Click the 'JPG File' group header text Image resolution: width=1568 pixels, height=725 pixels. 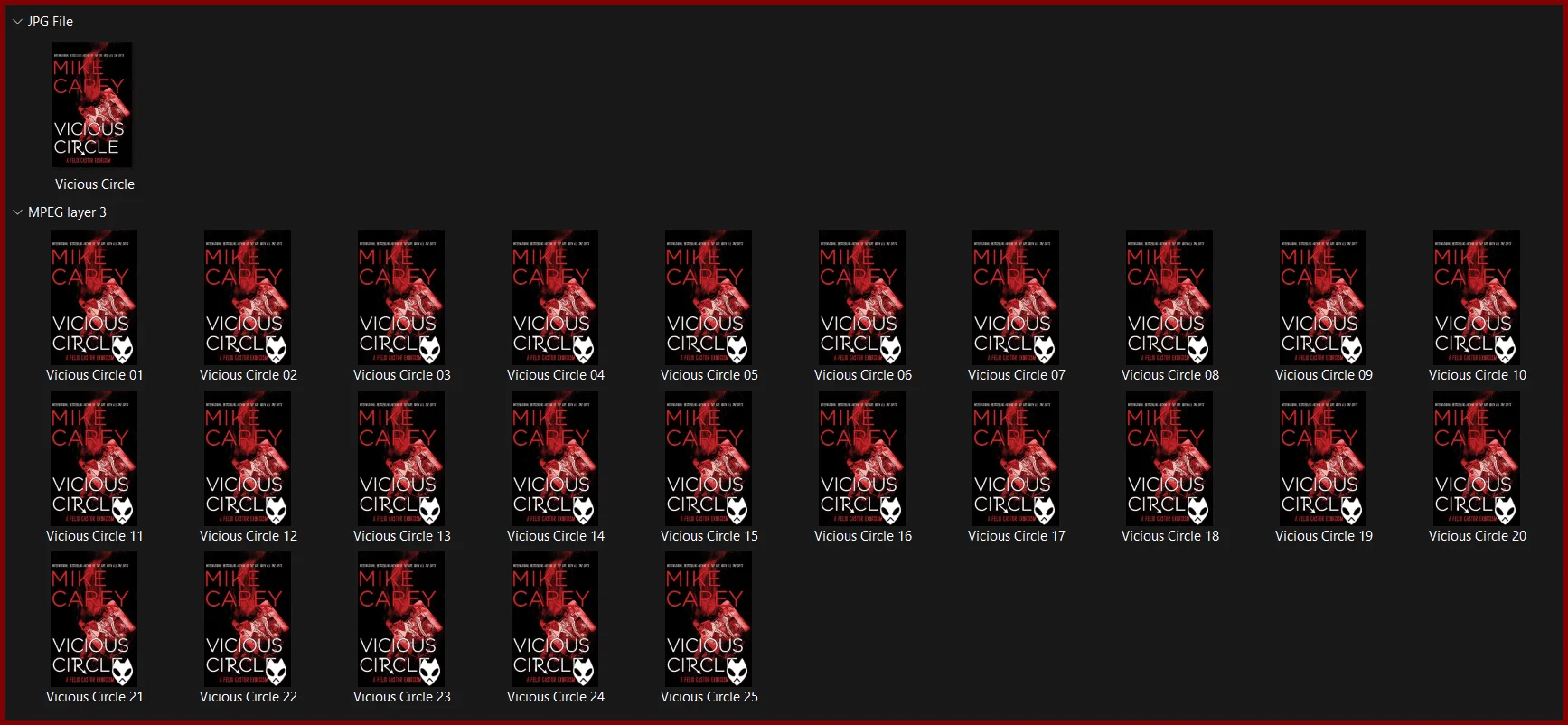tap(51, 22)
